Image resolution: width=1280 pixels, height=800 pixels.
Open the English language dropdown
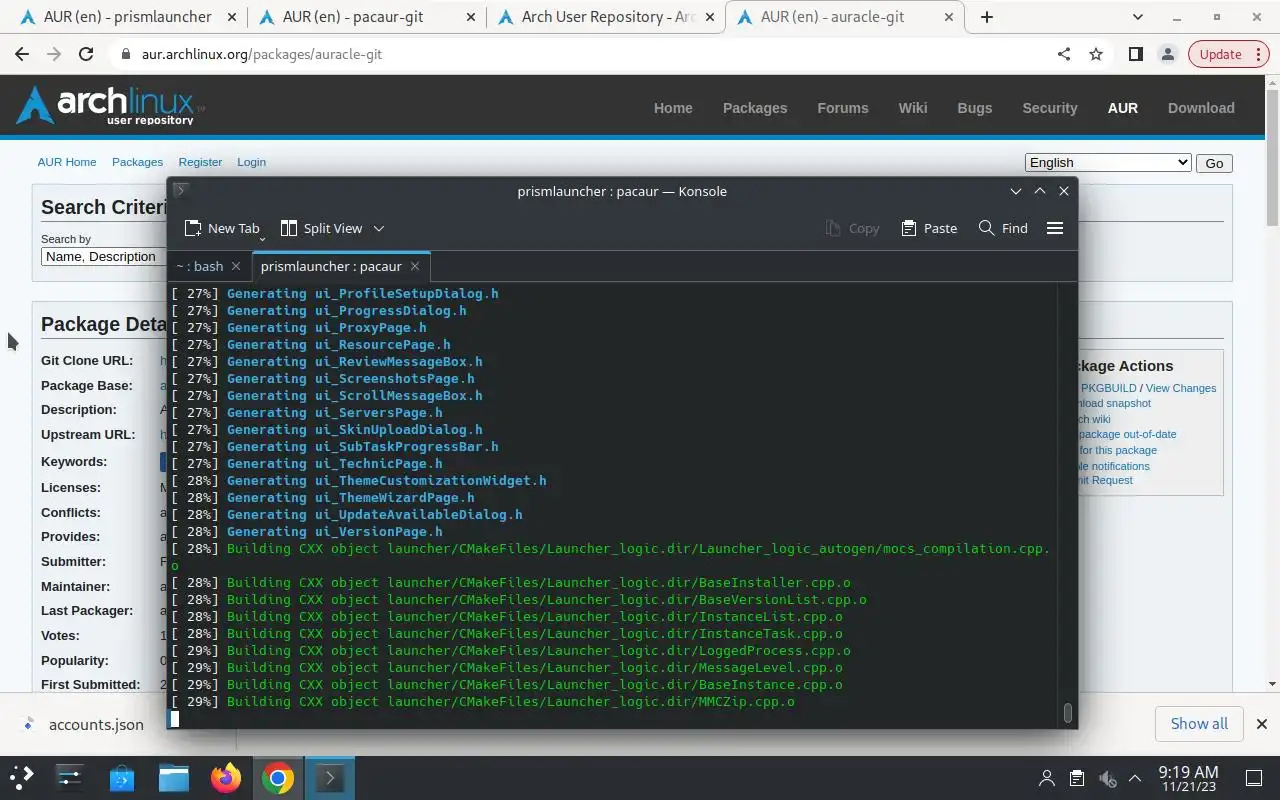tap(1108, 163)
